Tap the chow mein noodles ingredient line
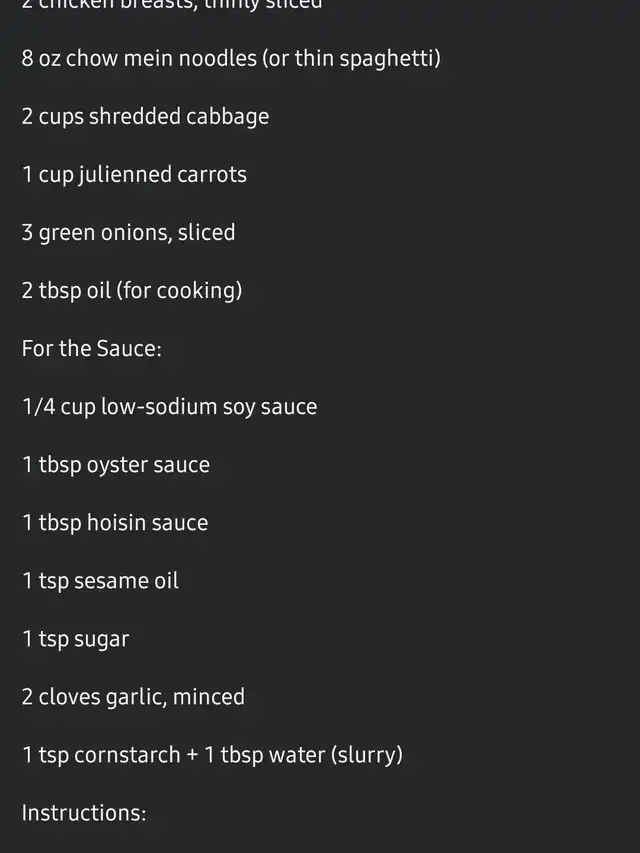 [231, 59]
